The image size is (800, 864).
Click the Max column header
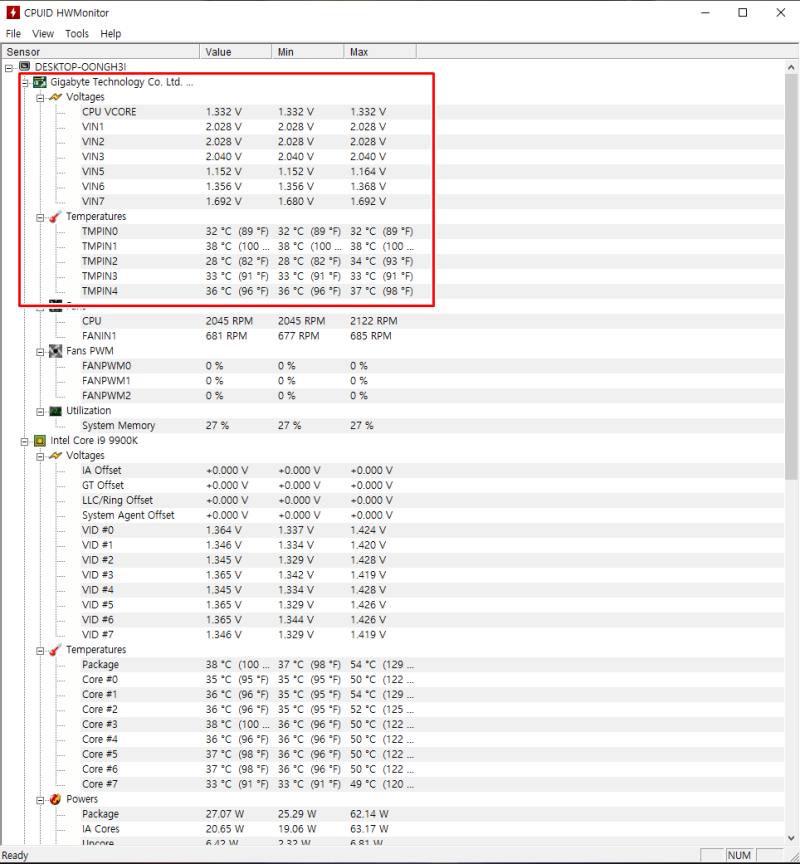[x=380, y=52]
